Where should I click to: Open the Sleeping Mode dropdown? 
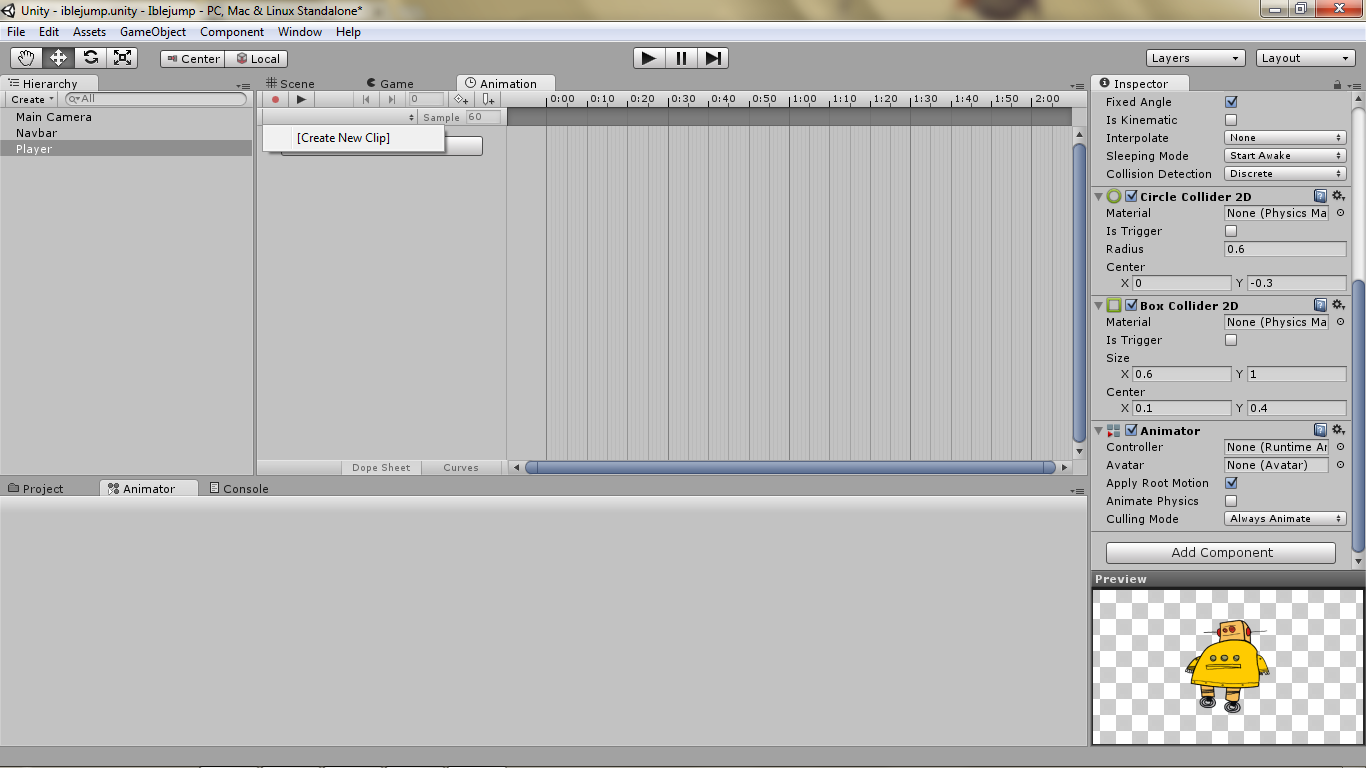(1284, 155)
